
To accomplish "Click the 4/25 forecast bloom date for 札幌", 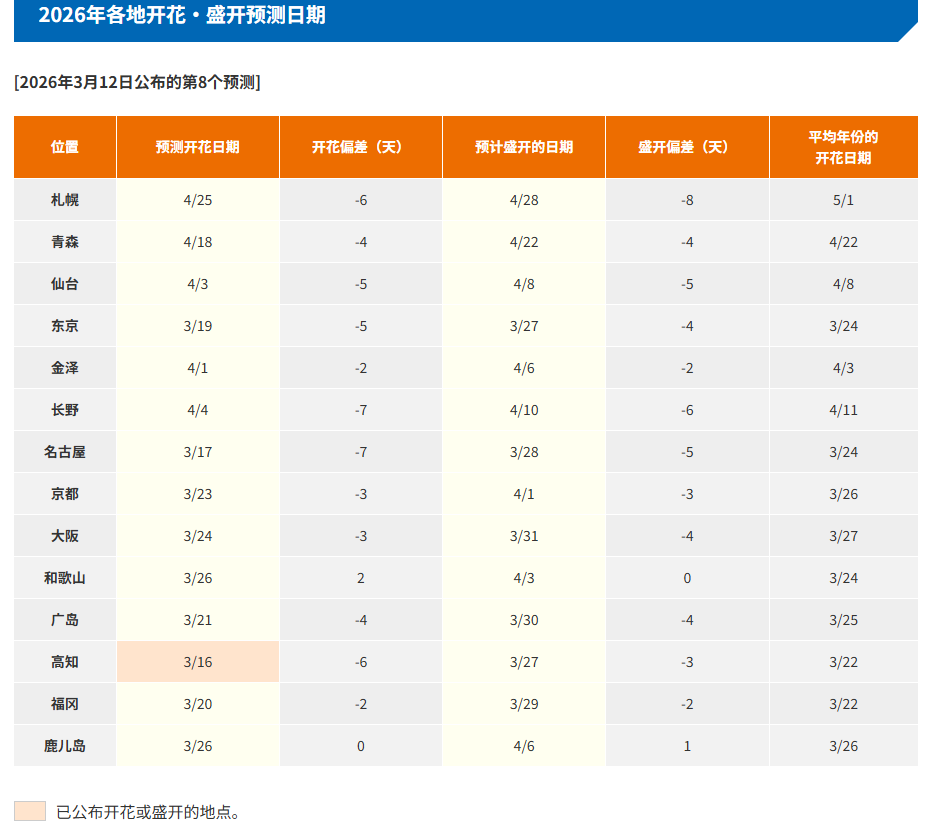I will click(x=198, y=200).
